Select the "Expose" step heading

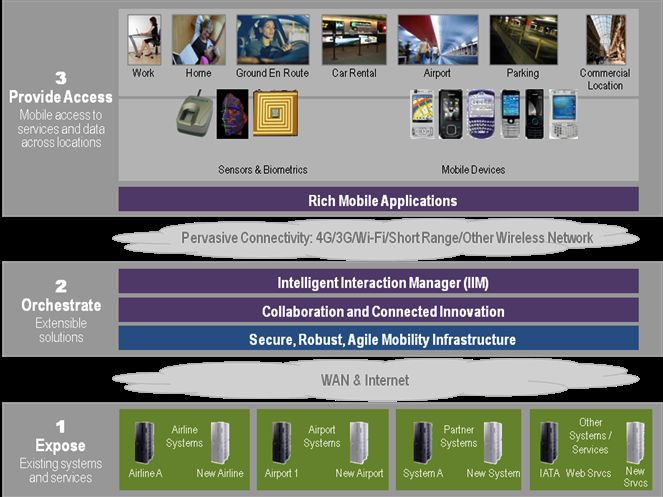point(60,445)
